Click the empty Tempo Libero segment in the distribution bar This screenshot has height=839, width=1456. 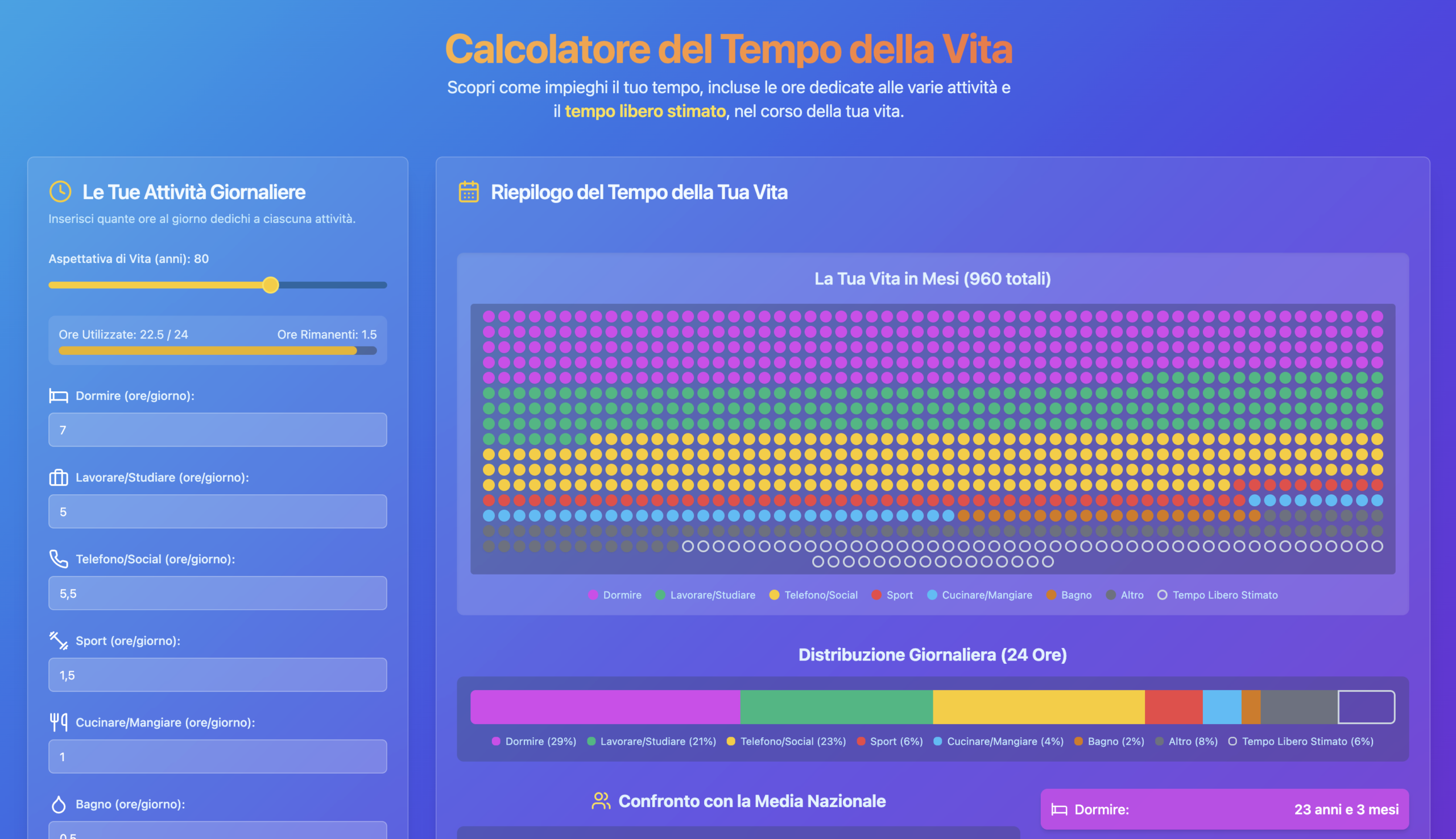pyautogui.click(x=1366, y=707)
